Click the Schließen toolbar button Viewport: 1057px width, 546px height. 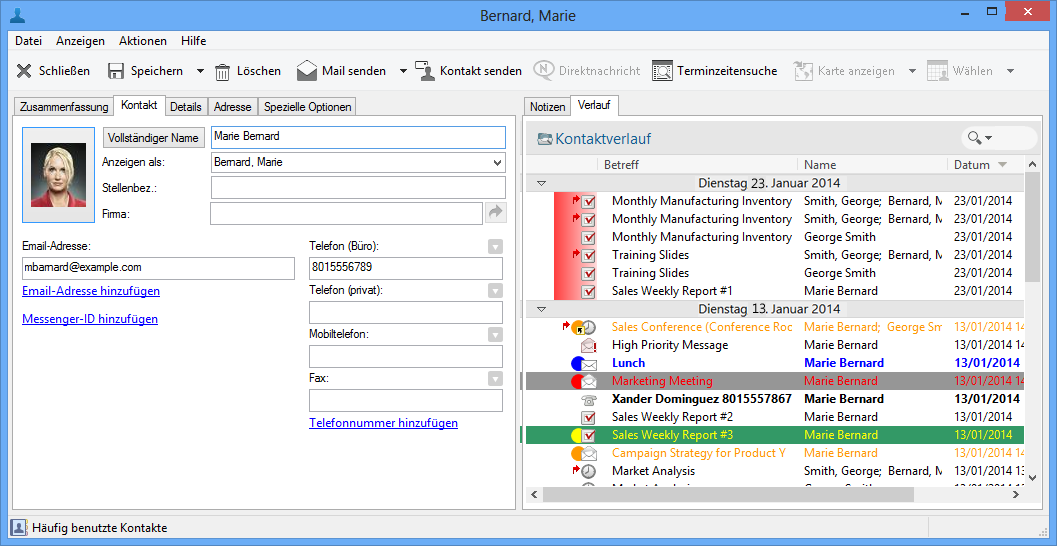click(x=52, y=71)
